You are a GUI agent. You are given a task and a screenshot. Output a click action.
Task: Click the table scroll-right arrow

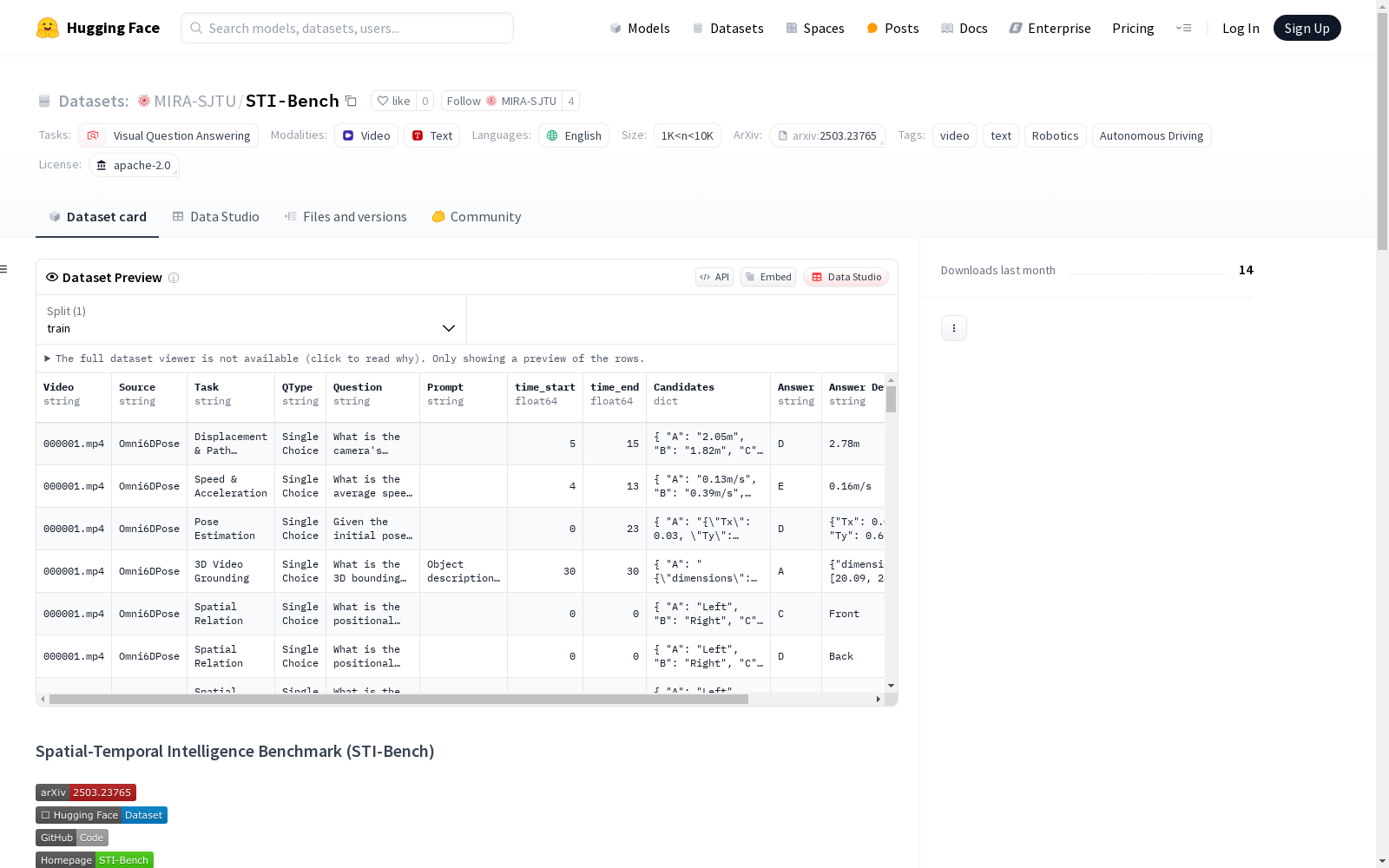[878, 699]
